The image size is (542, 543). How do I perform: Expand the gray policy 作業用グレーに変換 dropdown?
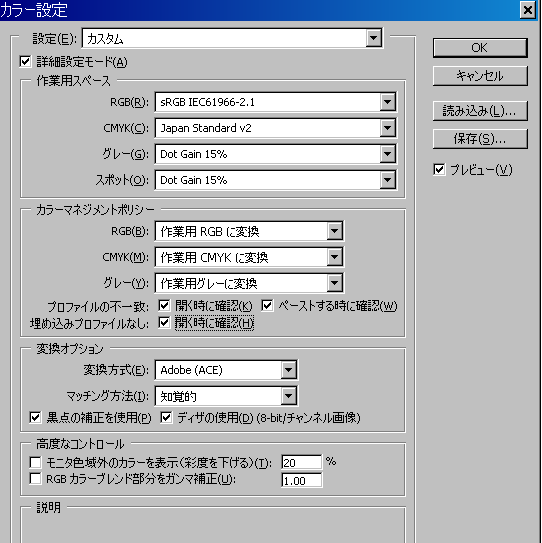249,283
